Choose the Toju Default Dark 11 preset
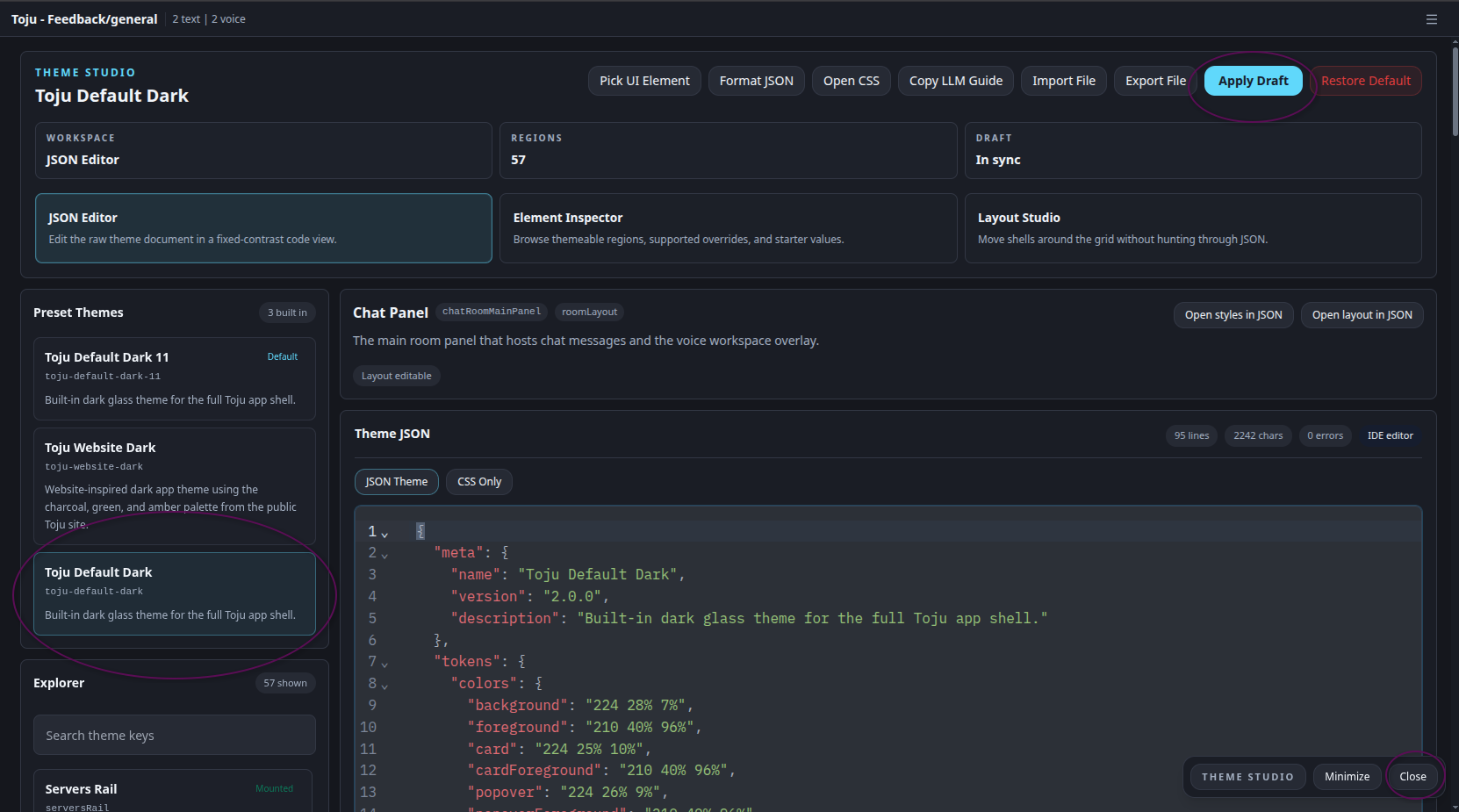The image size is (1459, 812). coord(175,378)
